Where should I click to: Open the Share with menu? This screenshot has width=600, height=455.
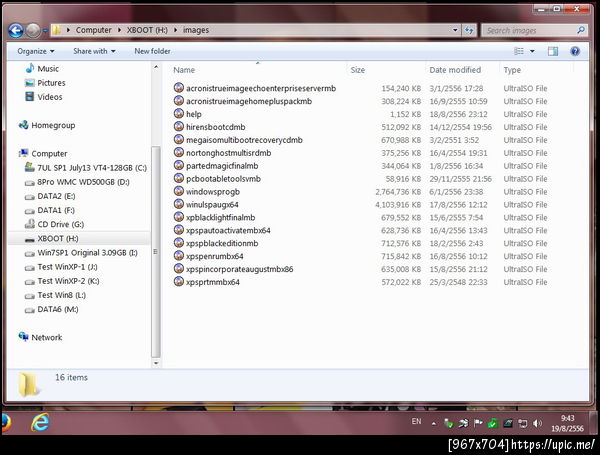(94, 51)
